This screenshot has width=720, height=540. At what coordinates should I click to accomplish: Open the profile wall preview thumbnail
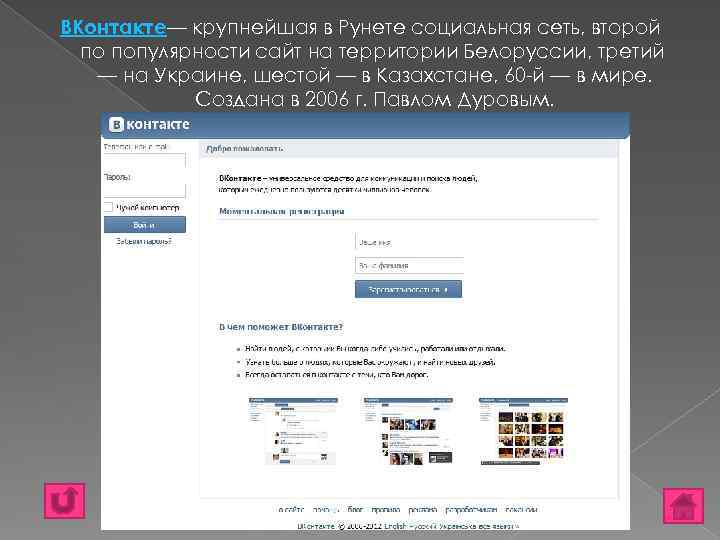pyautogui.click(x=293, y=431)
